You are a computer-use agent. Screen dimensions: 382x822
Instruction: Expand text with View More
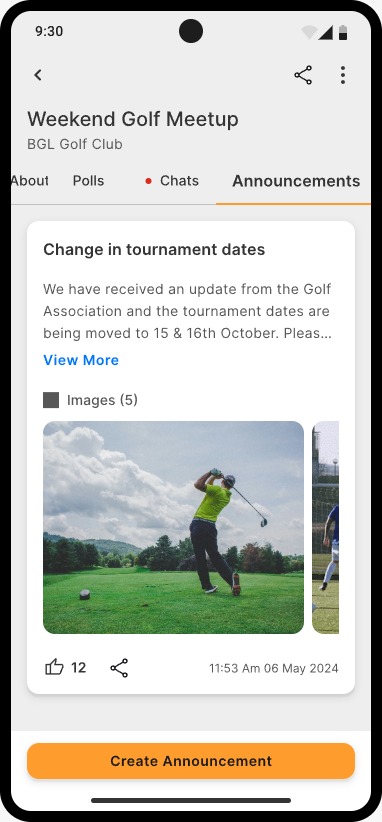tap(81, 360)
